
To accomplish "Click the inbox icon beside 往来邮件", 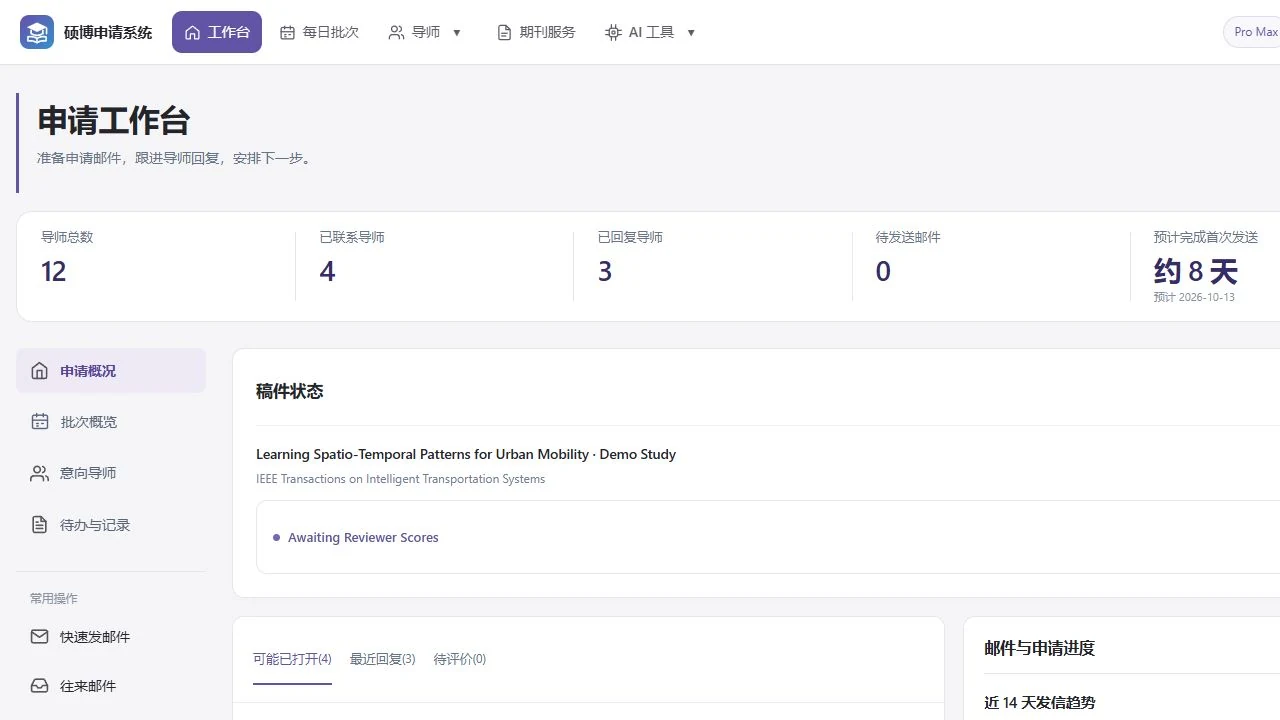I will (x=39, y=686).
